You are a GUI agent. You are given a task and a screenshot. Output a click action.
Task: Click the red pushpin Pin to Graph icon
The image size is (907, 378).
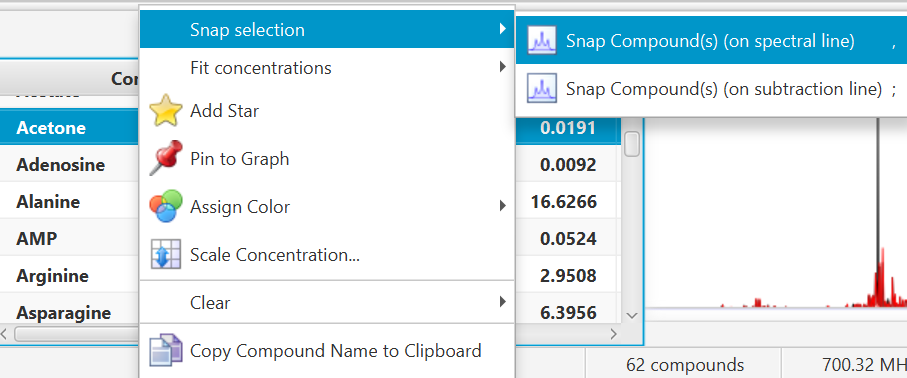click(165, 158)
